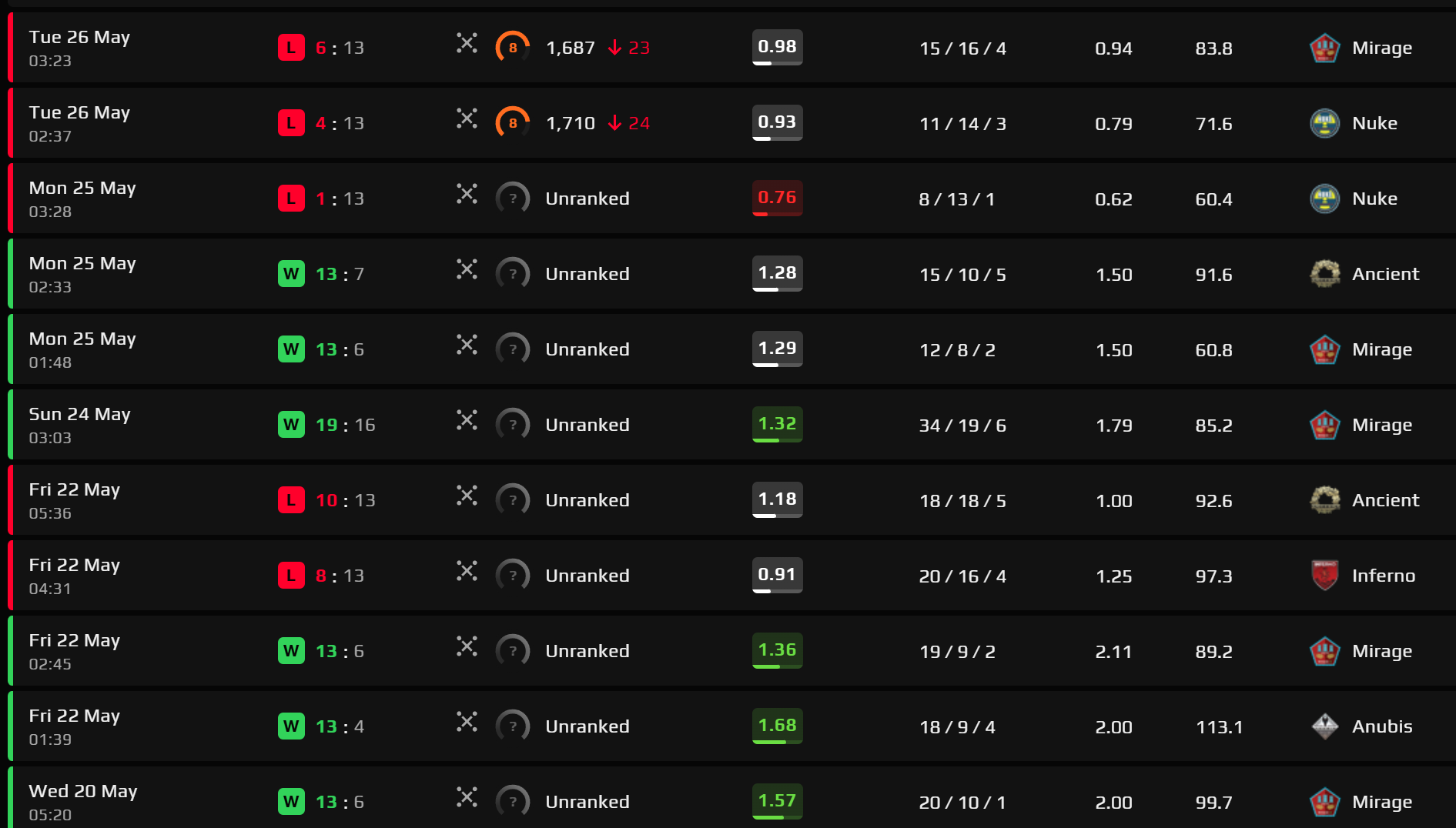Click the Anubis map icon in Fri 22 May 01:39 match
The image size is (1456, 828).
tap(1324, 726)
